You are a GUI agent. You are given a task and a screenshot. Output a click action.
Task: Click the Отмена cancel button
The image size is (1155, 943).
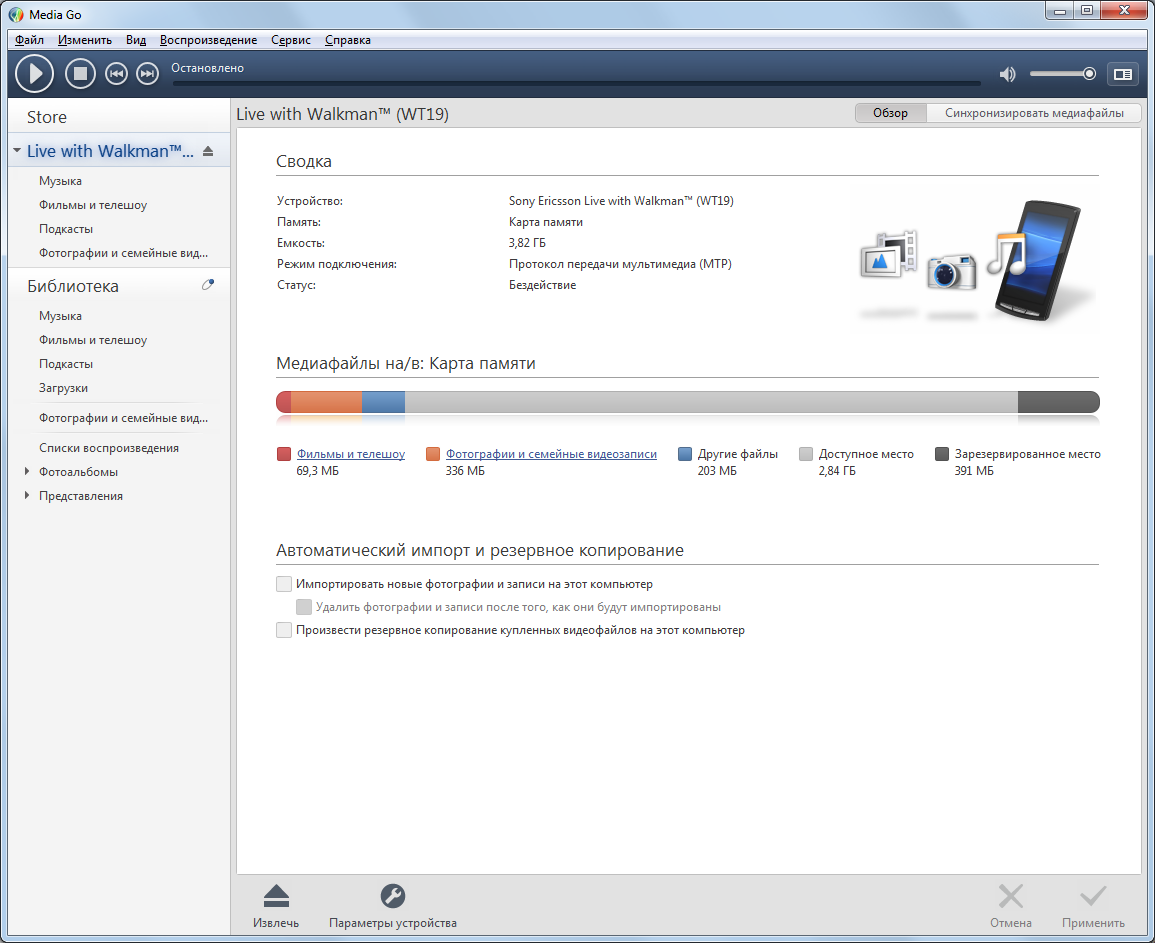coord(1011,906)
